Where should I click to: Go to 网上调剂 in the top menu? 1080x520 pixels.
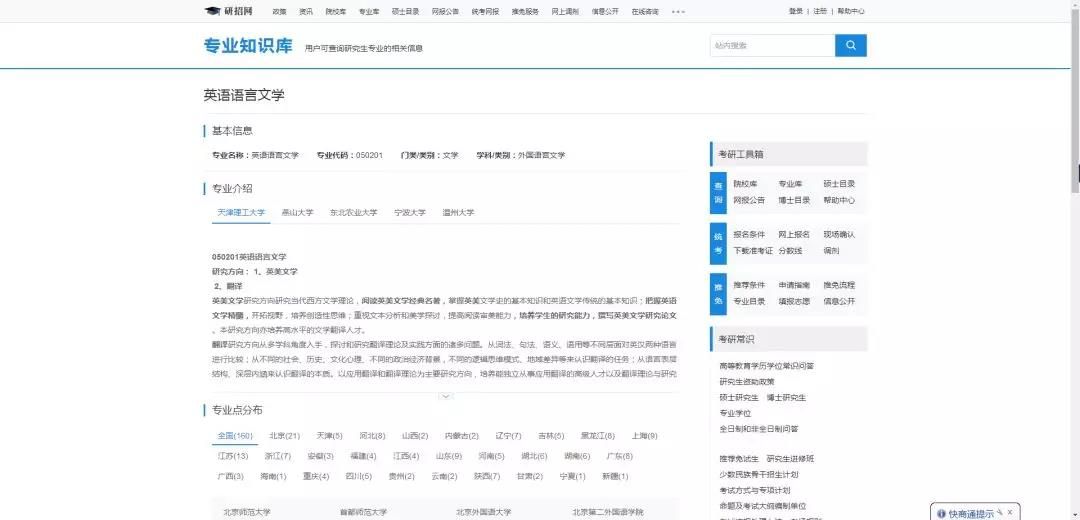click(564, 12)
